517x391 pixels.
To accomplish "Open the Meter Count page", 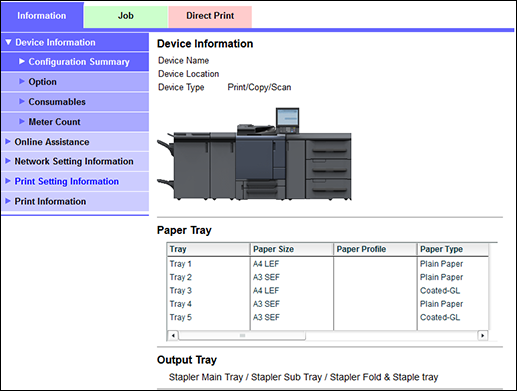I will 54,122.
